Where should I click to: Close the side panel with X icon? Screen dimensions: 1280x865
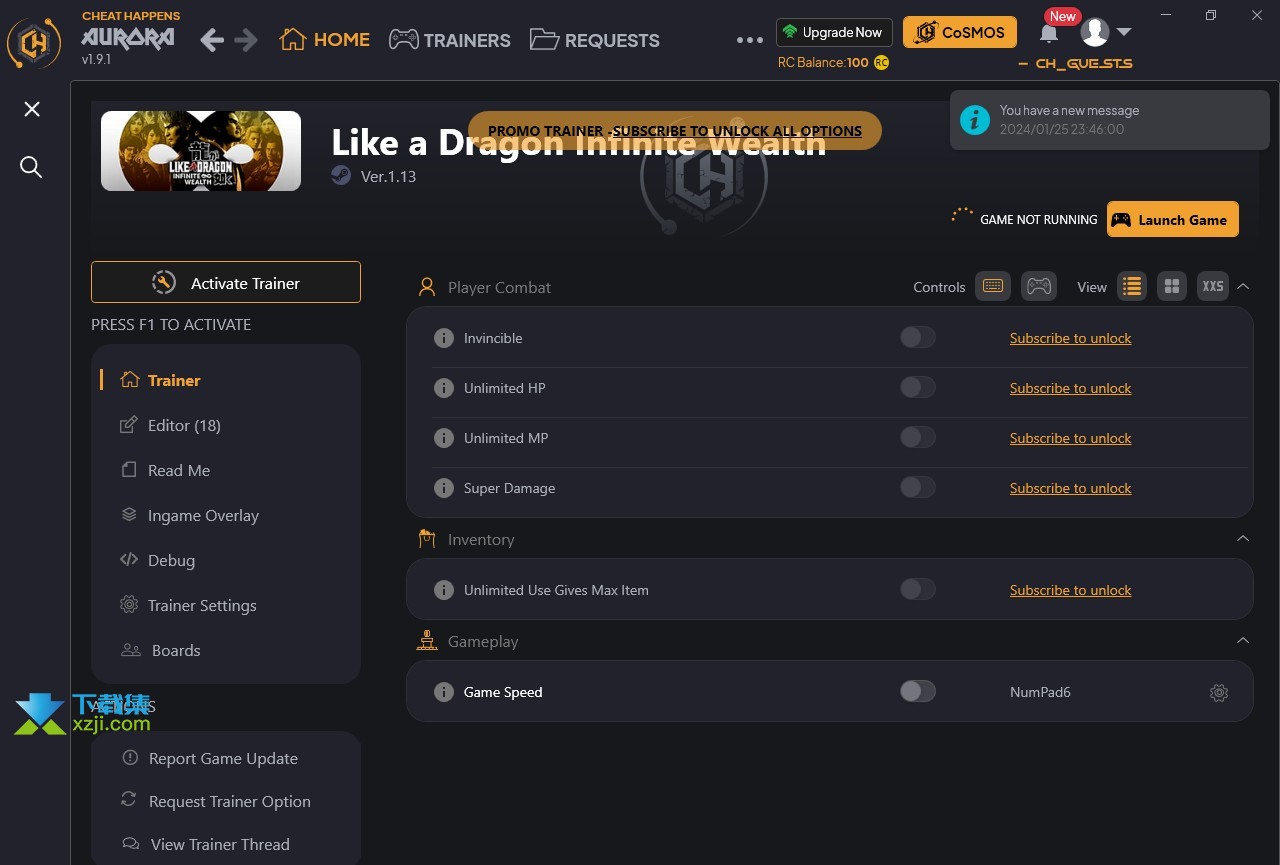coord(32,109)
